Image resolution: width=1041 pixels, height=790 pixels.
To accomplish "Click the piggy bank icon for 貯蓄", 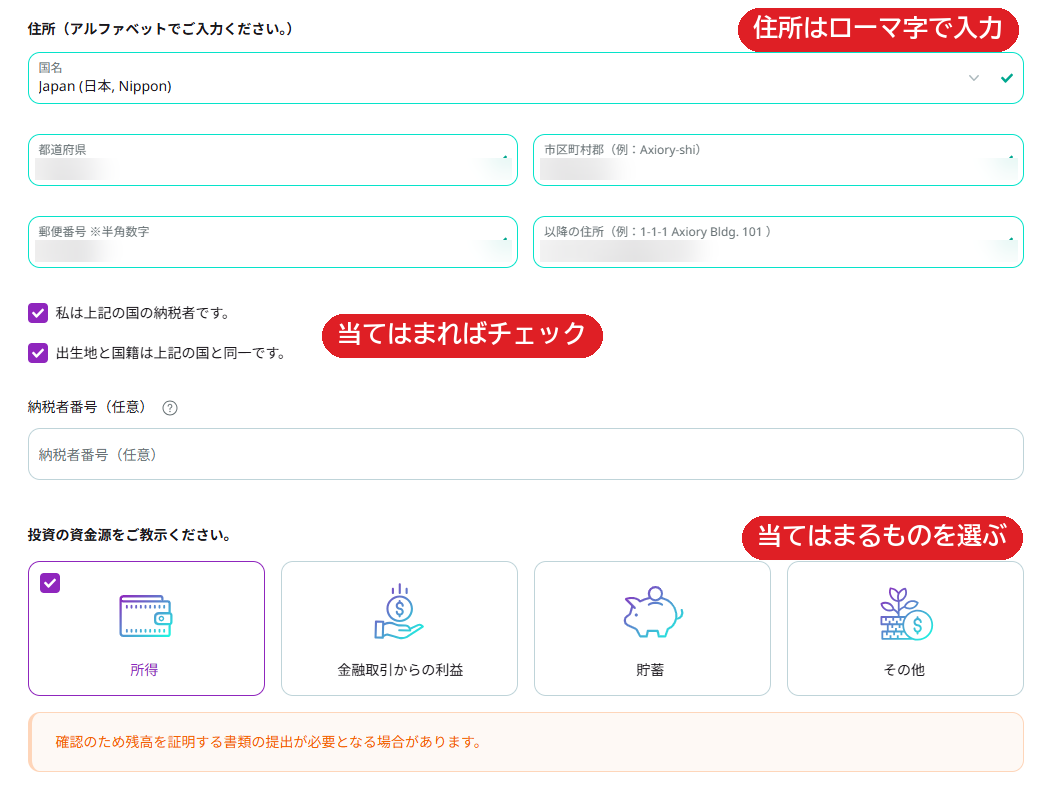I will [x=653, y=612].
